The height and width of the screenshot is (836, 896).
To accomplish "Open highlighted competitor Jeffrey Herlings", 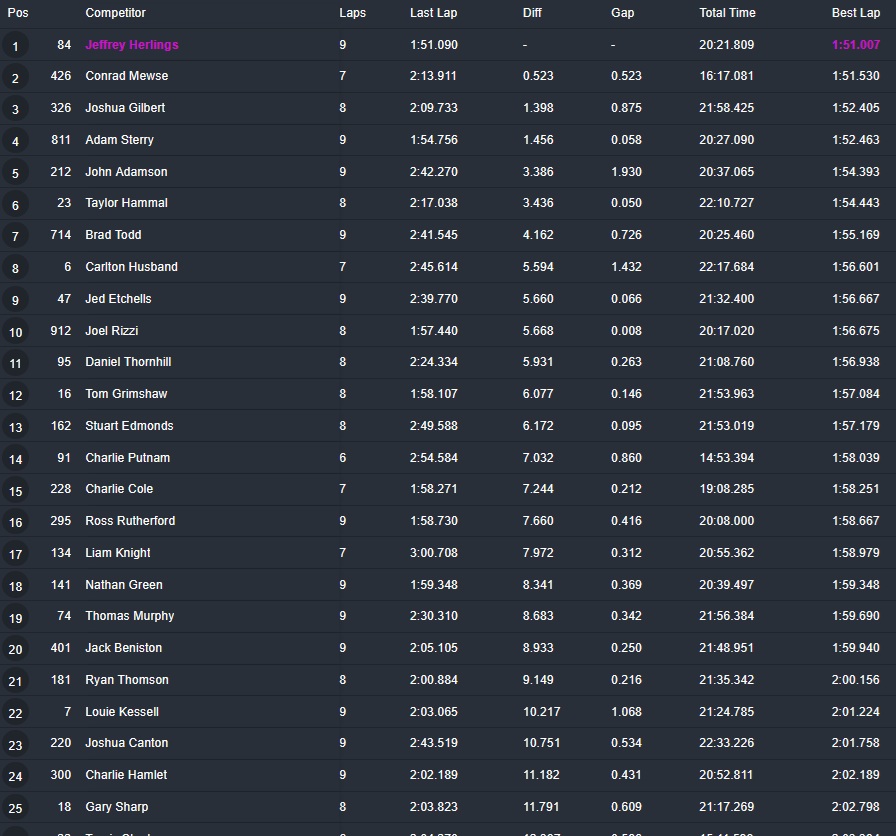I will click(132, 45).
